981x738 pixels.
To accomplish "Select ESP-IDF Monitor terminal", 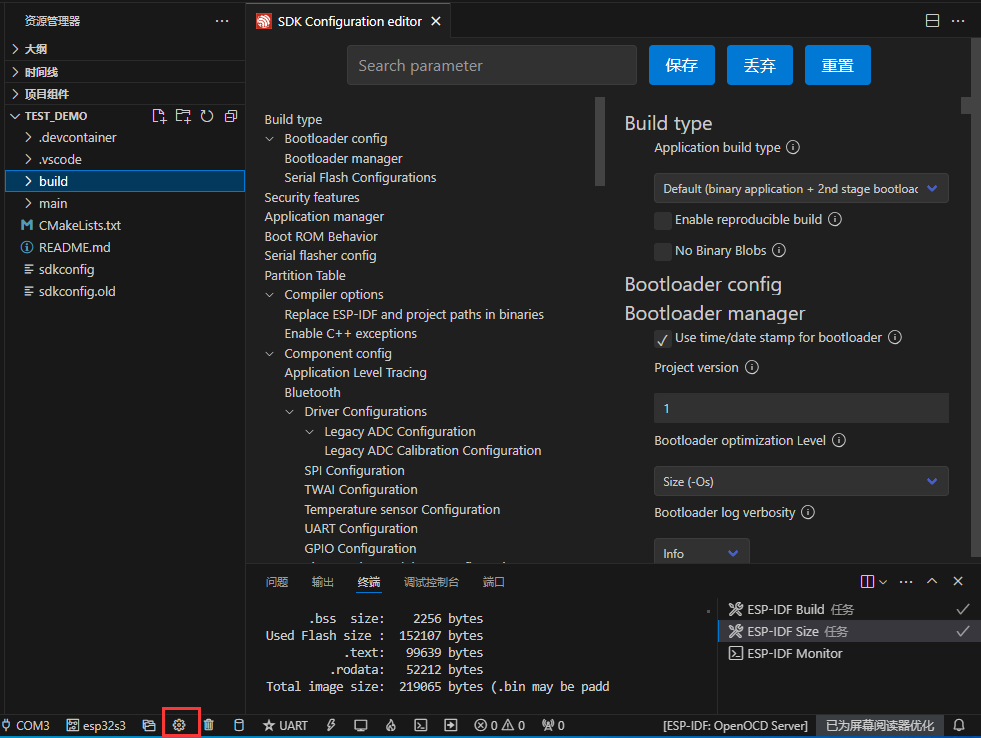I will point(848,654).
